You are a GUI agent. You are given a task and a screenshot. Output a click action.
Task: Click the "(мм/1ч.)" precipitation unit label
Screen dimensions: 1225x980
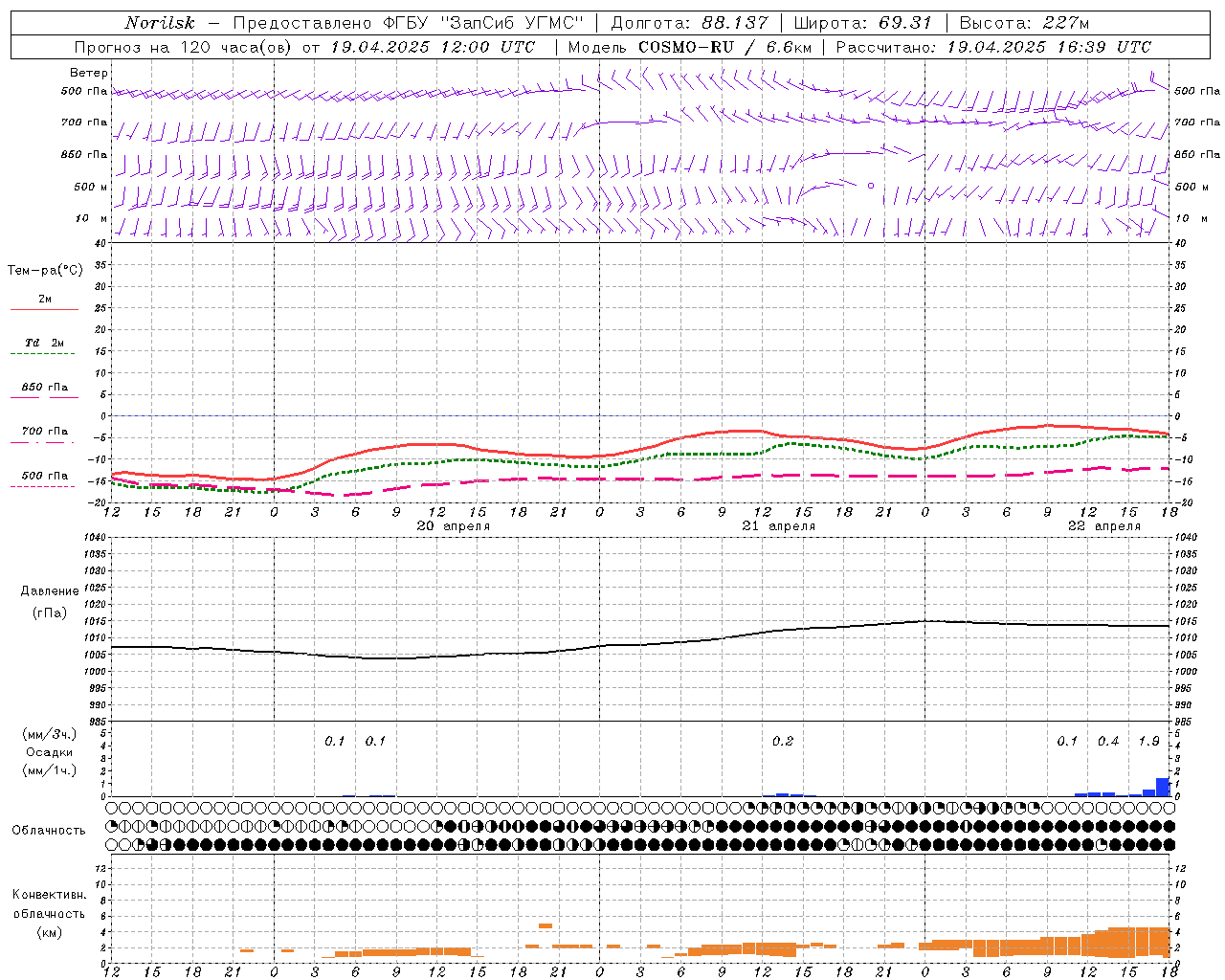pyautogui.click(x=48, y=770)
